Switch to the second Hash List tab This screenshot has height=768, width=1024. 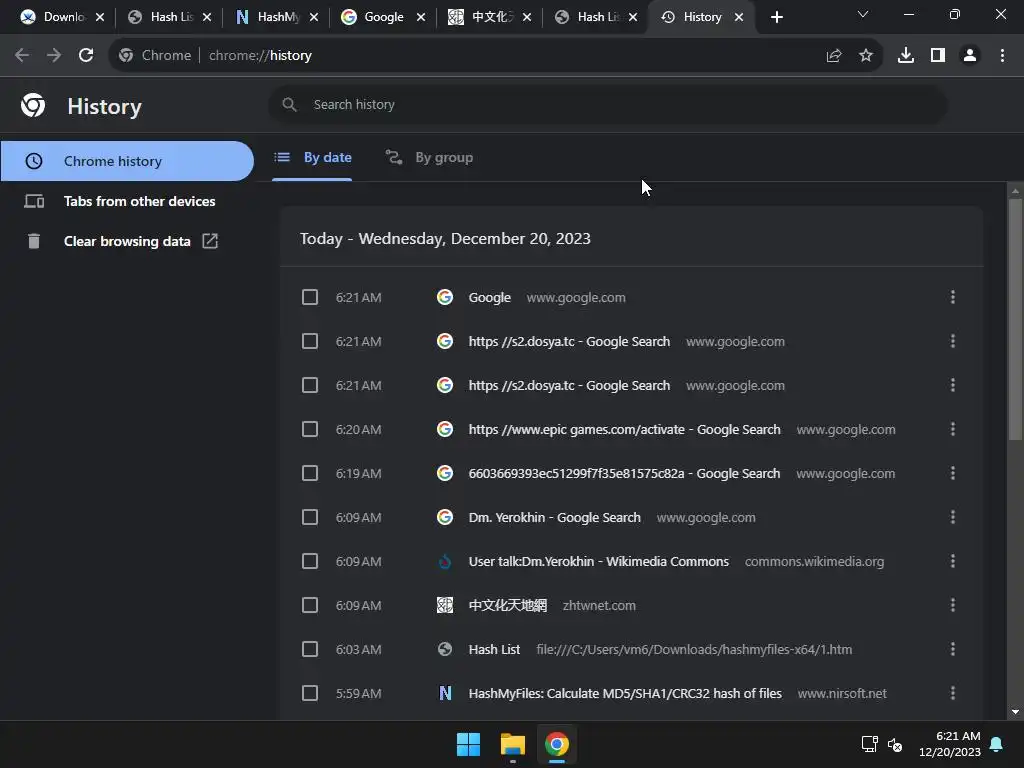(596, 17)
